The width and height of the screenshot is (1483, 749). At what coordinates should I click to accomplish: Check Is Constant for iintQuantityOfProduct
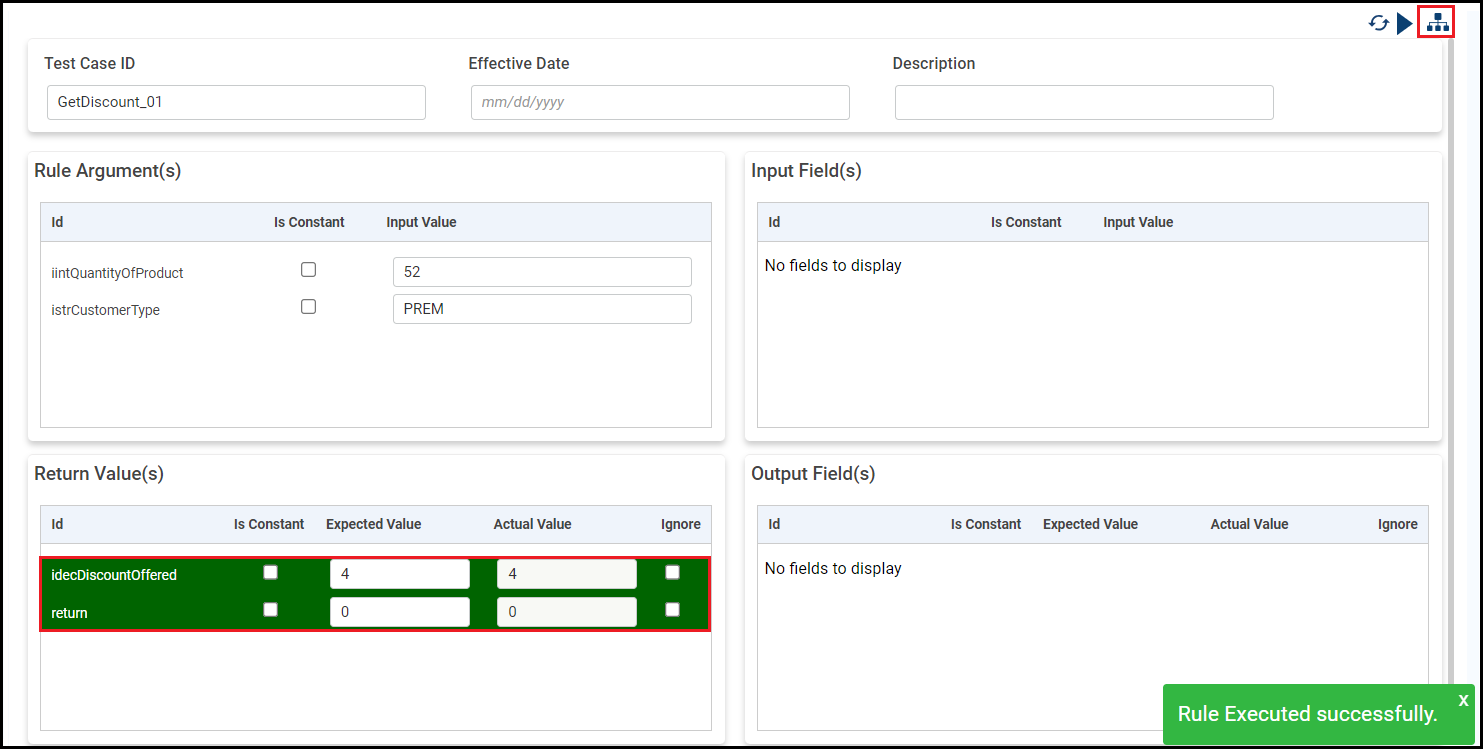[308, 270]
